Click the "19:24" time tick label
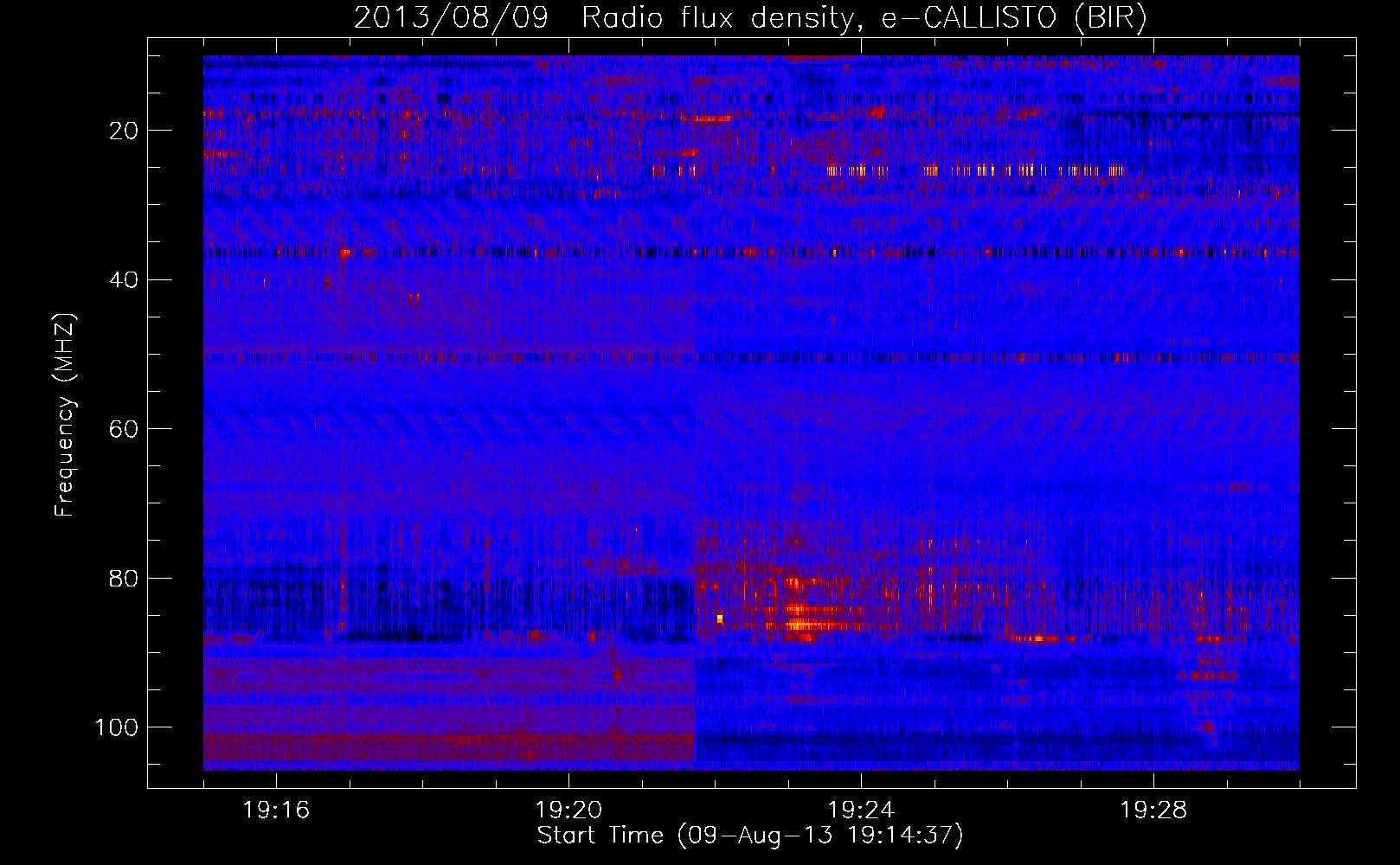Screen dimensions: 1400x865 (x=861, y=811)
